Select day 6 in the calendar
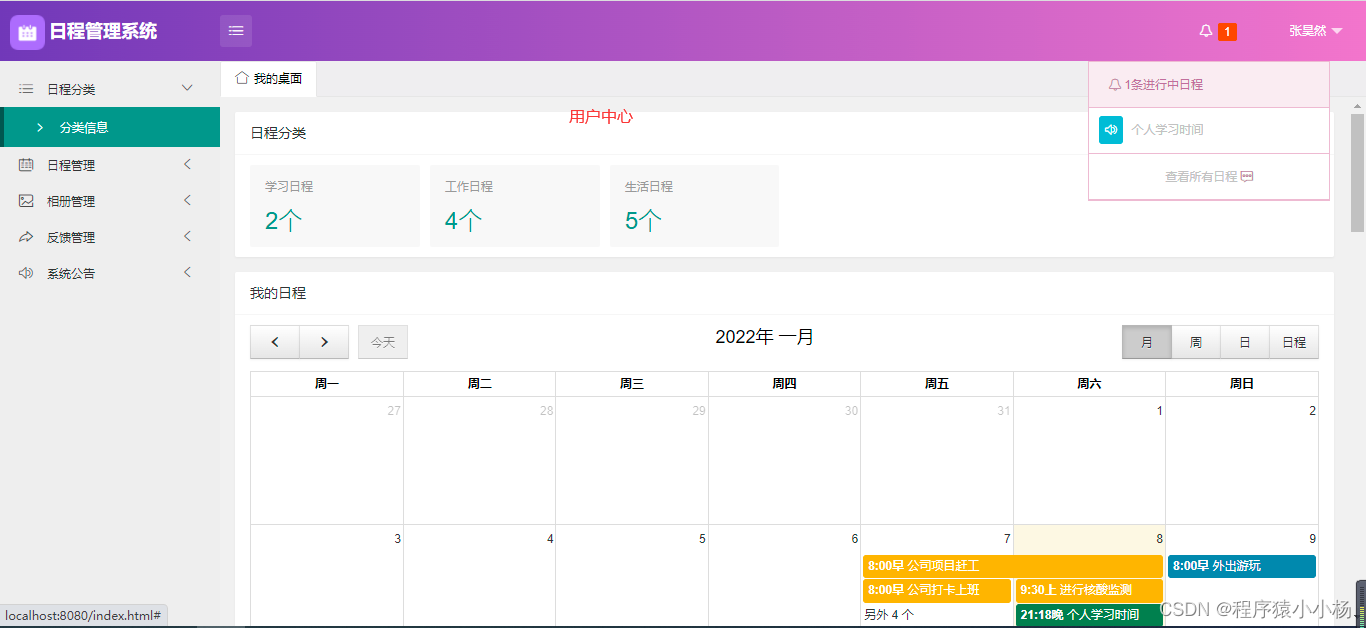This screenshot has height=628, width=1366. point(854,539)
